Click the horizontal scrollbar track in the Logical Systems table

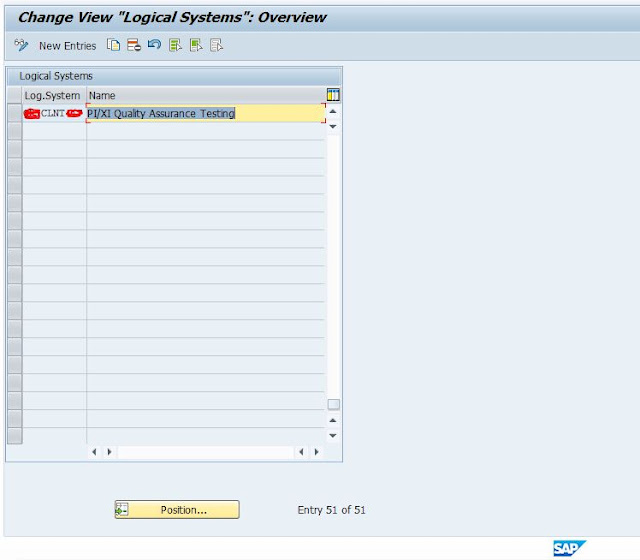point(205,452)
